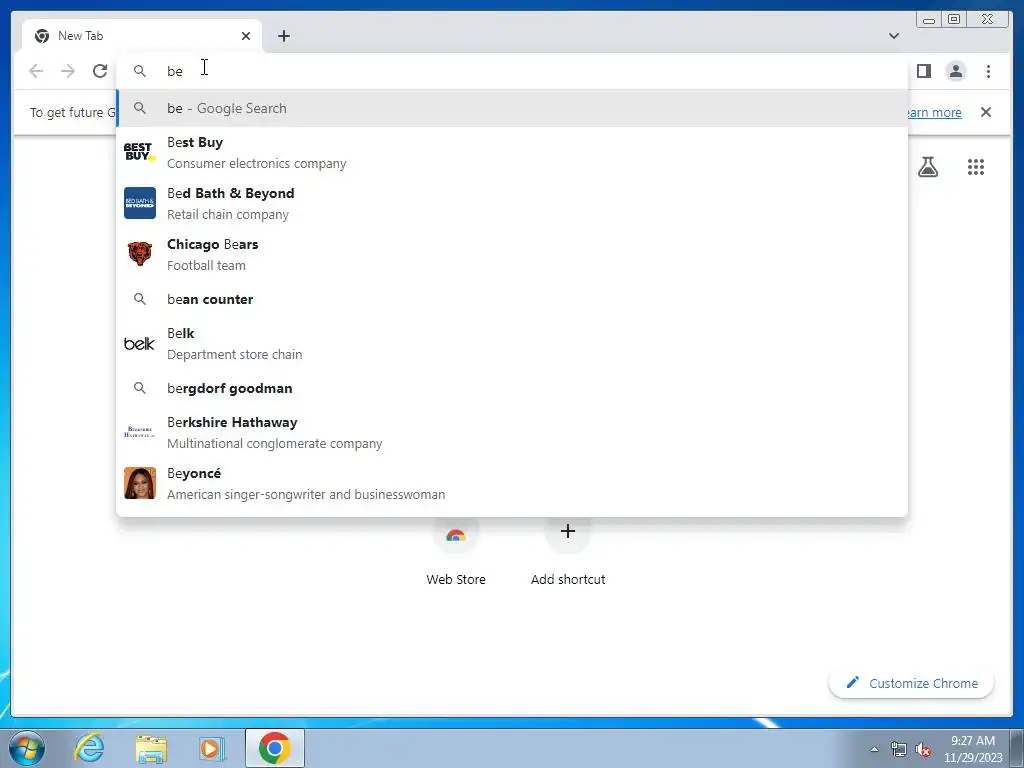Select the 'bean counter' suggestion

pos(512,299)
